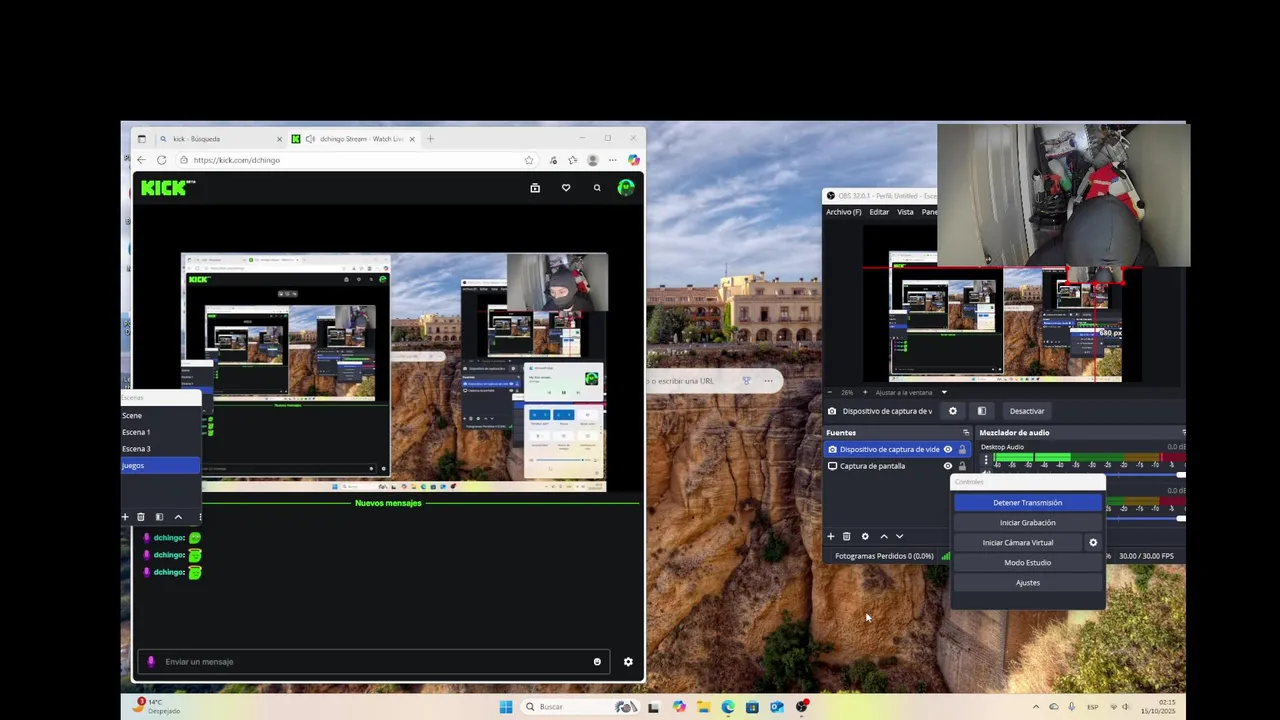Move source down in Fuentes list
Screen dimensions: 1280x720
pyautogui.click(x=899, y=537)
